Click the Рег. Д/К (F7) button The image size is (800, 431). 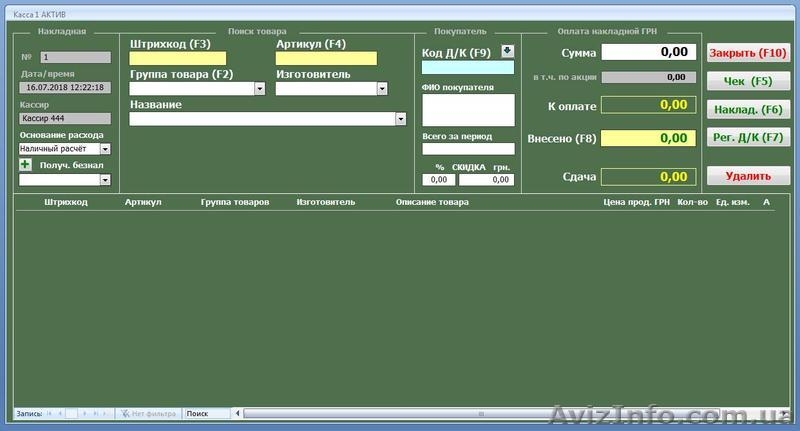pyautogui.click(x=747, y=137)
